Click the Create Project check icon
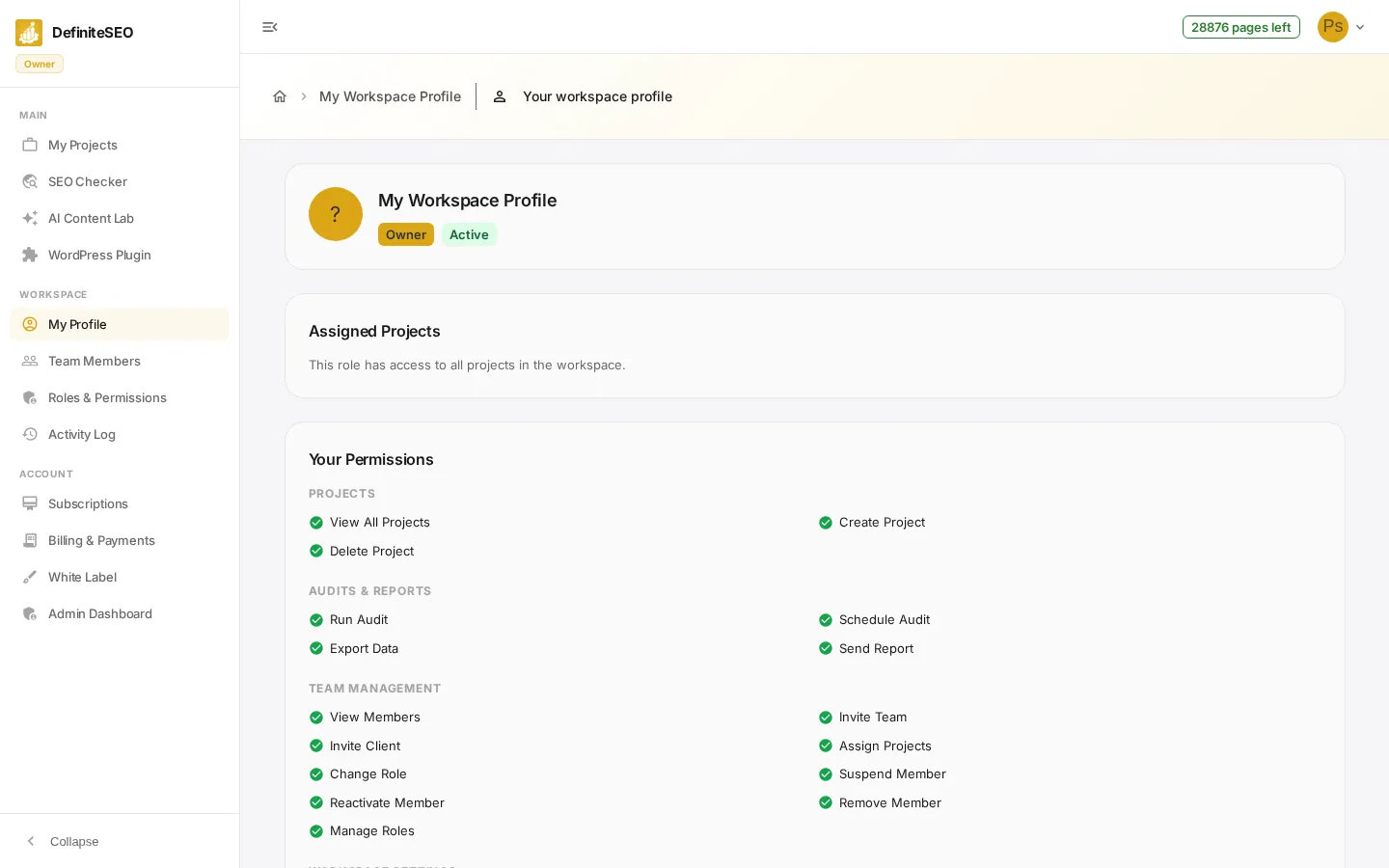Viewport: 1389px width, 868px height. click(x=826, y=523)
